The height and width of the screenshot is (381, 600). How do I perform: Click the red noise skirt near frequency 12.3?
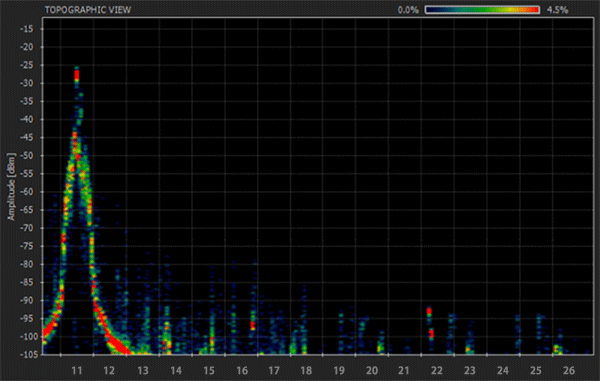coord(119,345)
